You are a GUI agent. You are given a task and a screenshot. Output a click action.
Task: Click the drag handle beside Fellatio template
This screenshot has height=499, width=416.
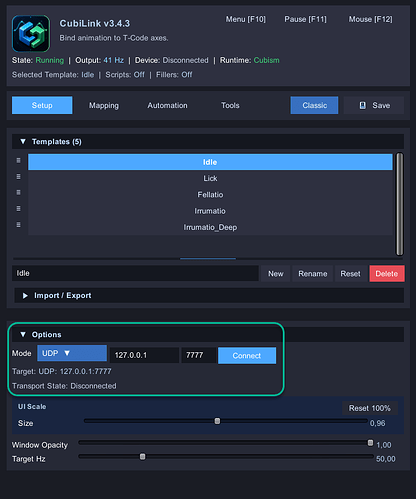pos(19,193)
